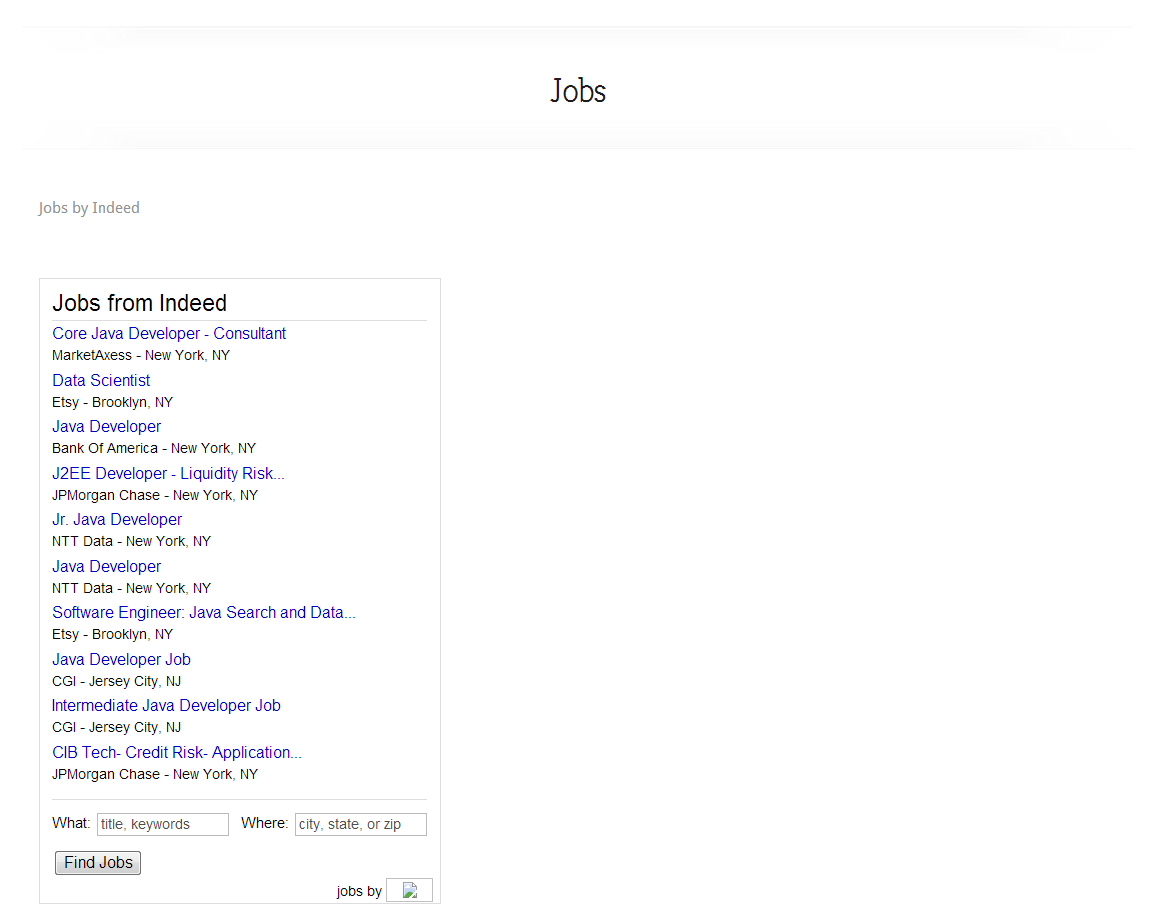Image resolution: width=1160 pixels, height=910 pixels.
Task: Open the CIB Tech- Credit Risk- Application posting
Action: pyautogui.click(x=177, y=752)
